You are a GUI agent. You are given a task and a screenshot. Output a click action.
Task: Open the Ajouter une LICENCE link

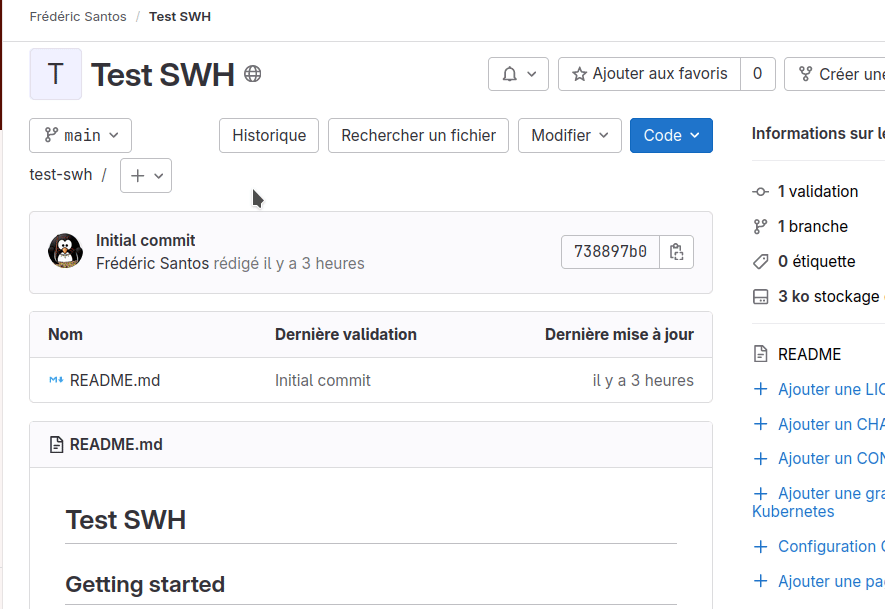point(830,389)
